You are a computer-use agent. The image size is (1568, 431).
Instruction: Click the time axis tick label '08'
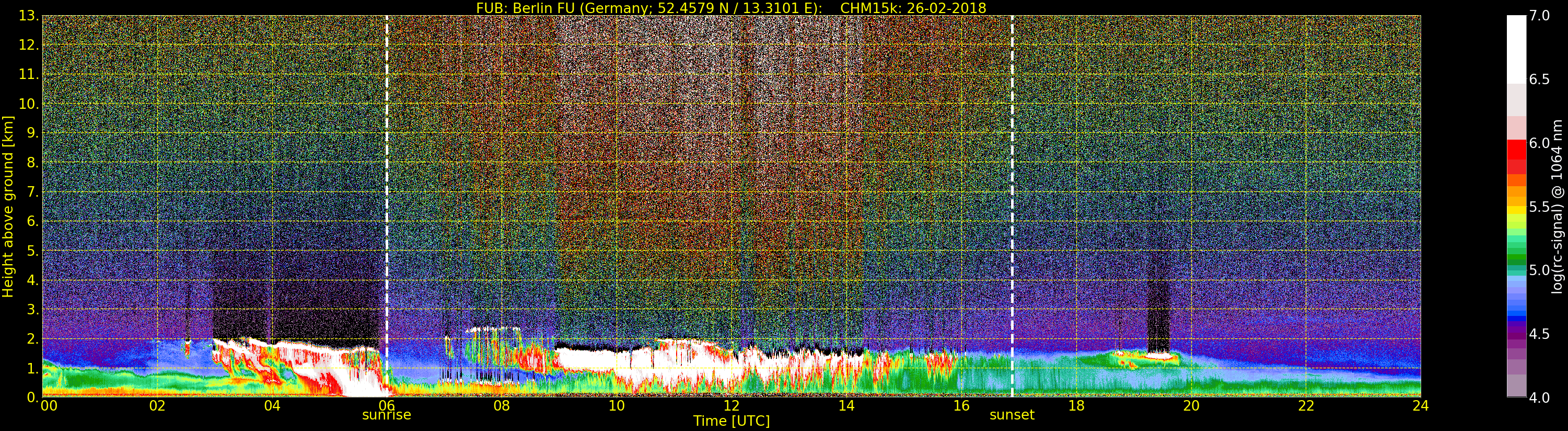(x=502, y=406)
